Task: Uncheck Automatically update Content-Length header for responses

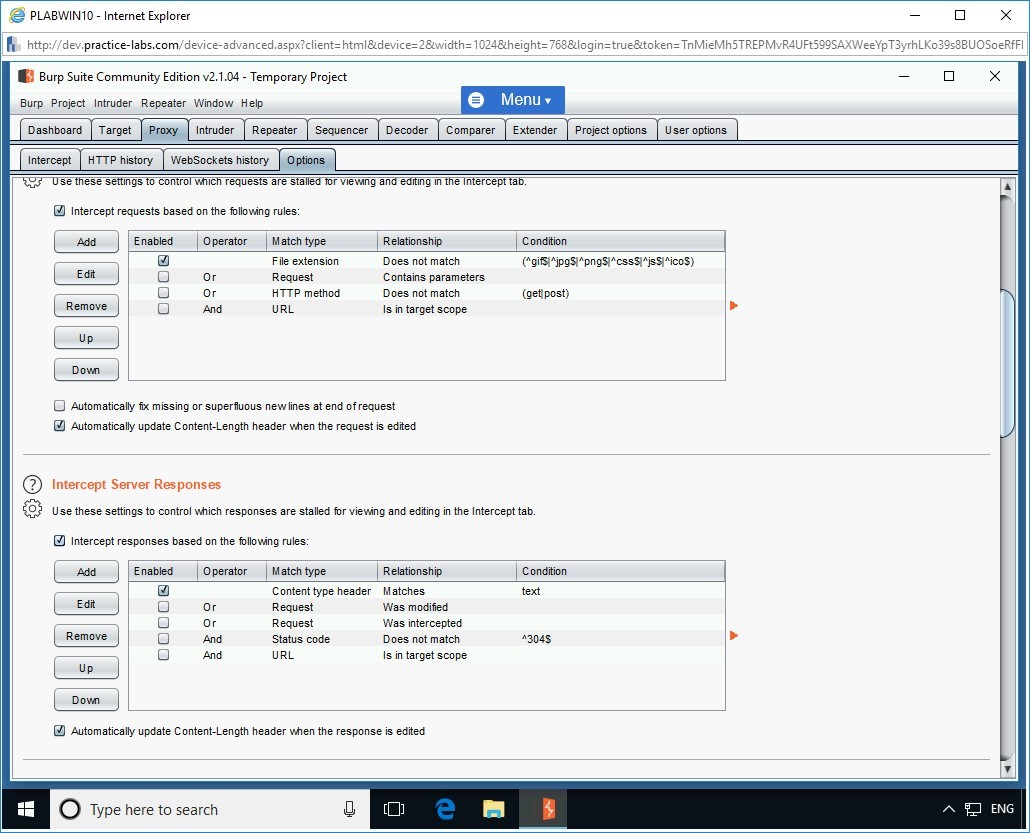Action: pos(59,731)
